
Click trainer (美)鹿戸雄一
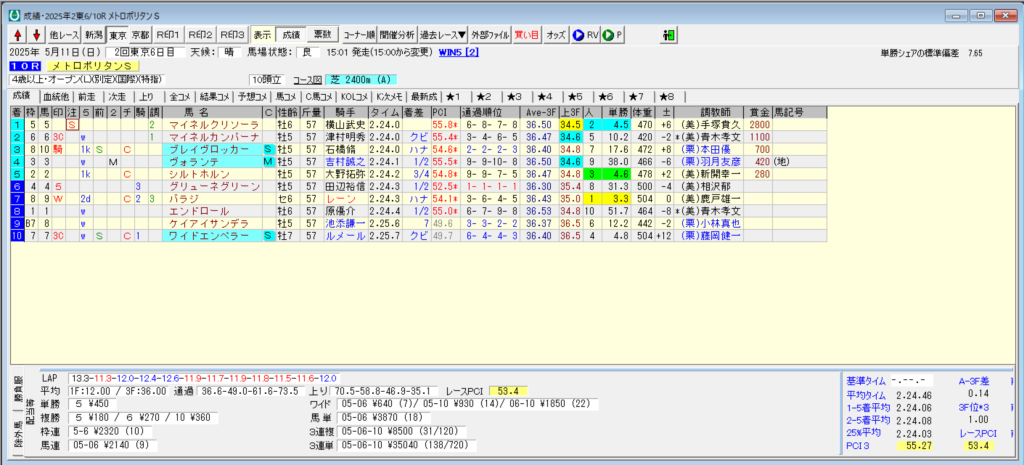[710, 199]
